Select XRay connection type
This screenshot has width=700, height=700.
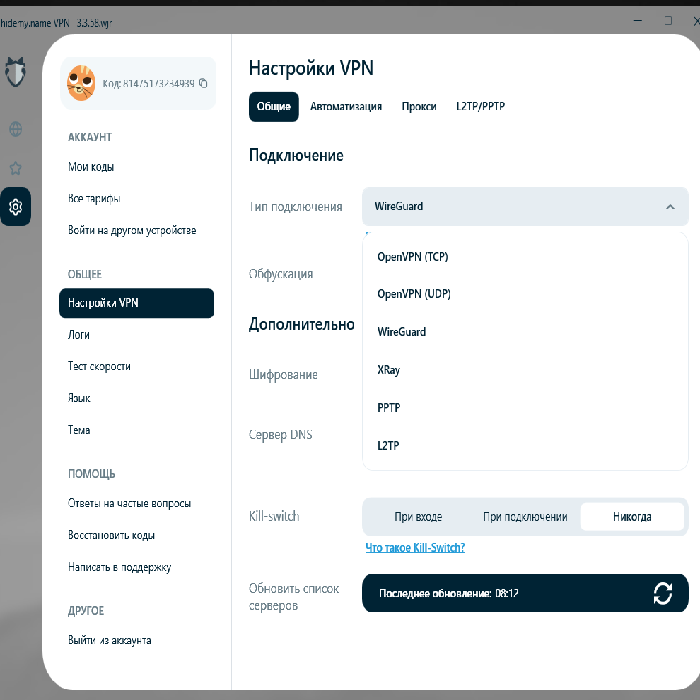388,370
